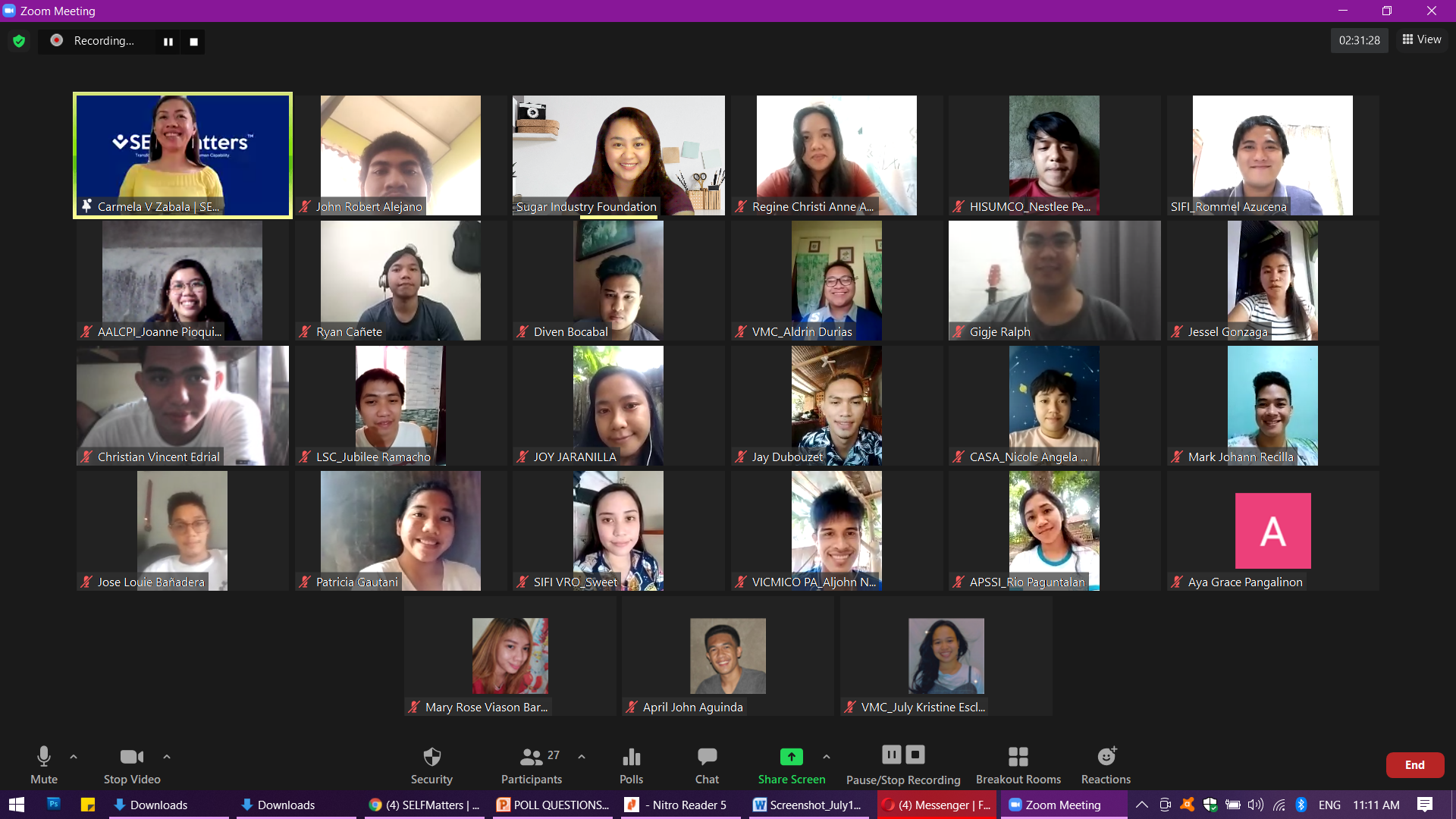The height and width of the screenshot is (819, 1456).
Task: Open the View layout menu
Action: click(x=1422, y=39)
